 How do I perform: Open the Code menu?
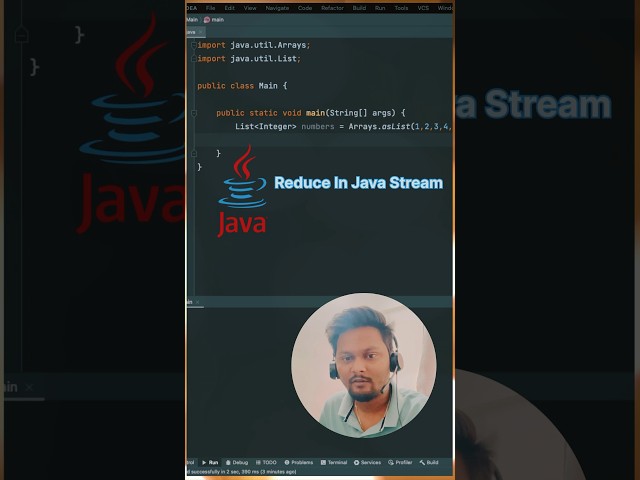(x=305, y=8)
